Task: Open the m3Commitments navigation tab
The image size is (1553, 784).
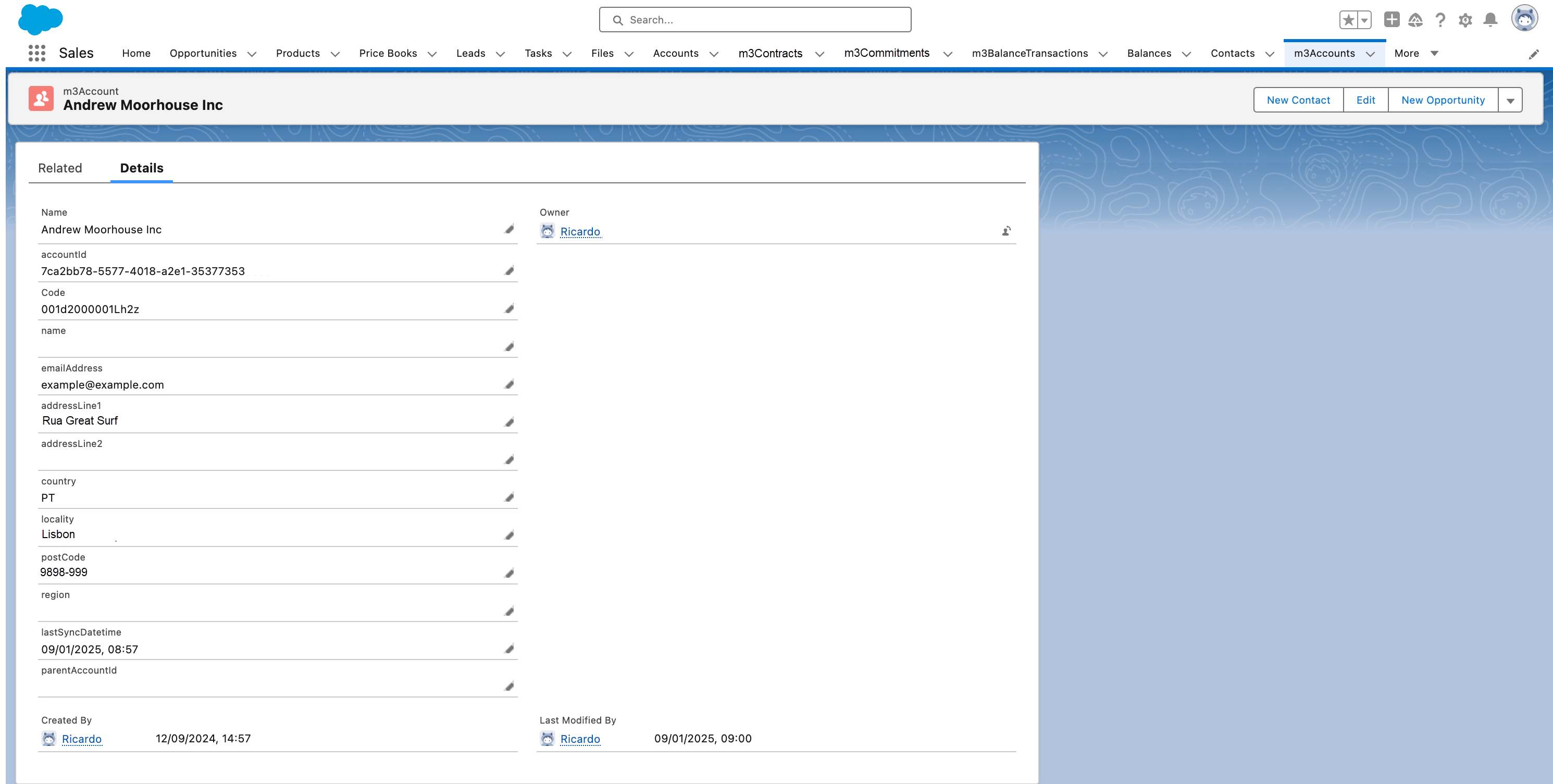Action: point(887,53)
